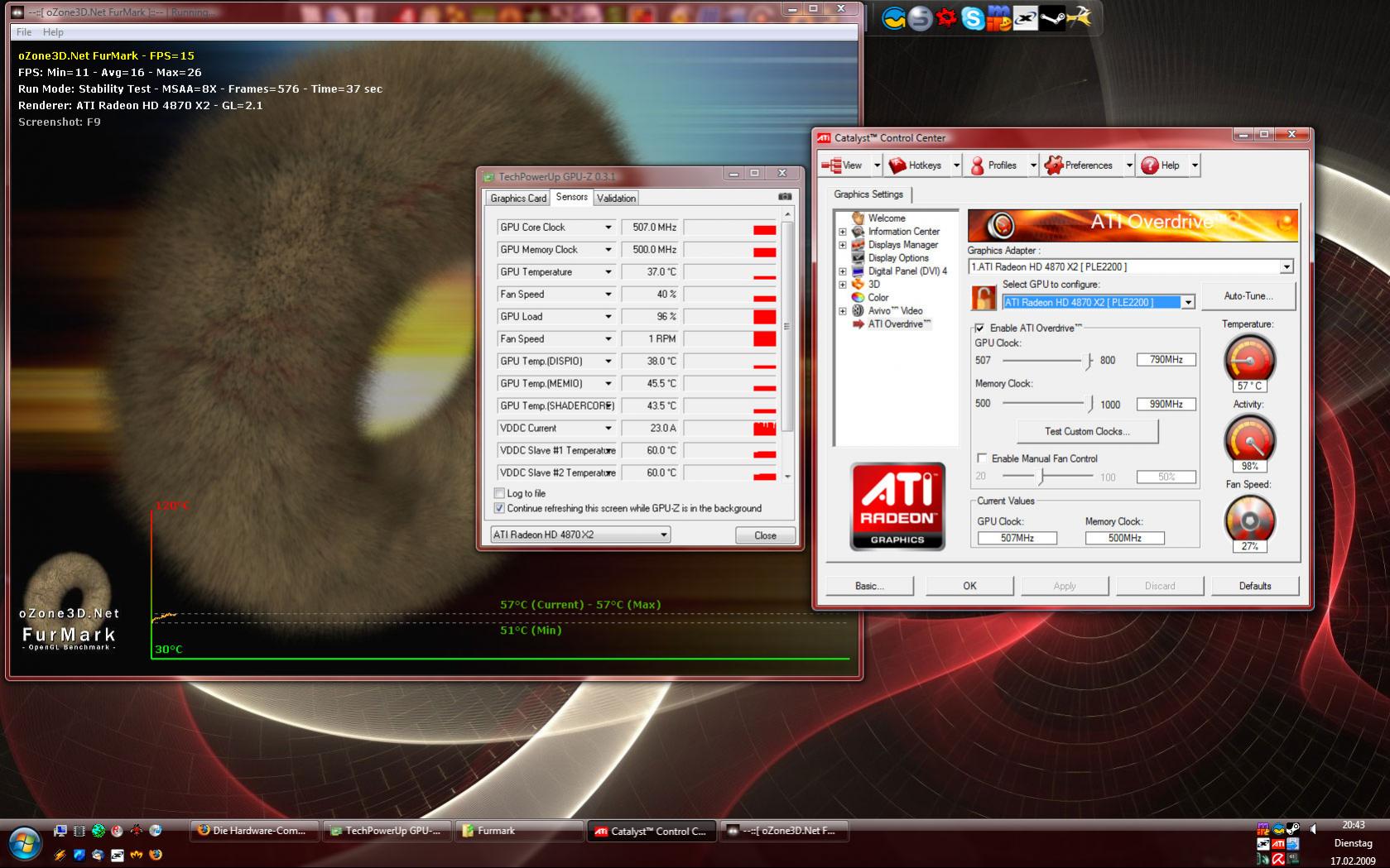The image size is (1390, 868).
Task: Uncheck Continue refreshing in background checkbox
Action: click(499, 508)
